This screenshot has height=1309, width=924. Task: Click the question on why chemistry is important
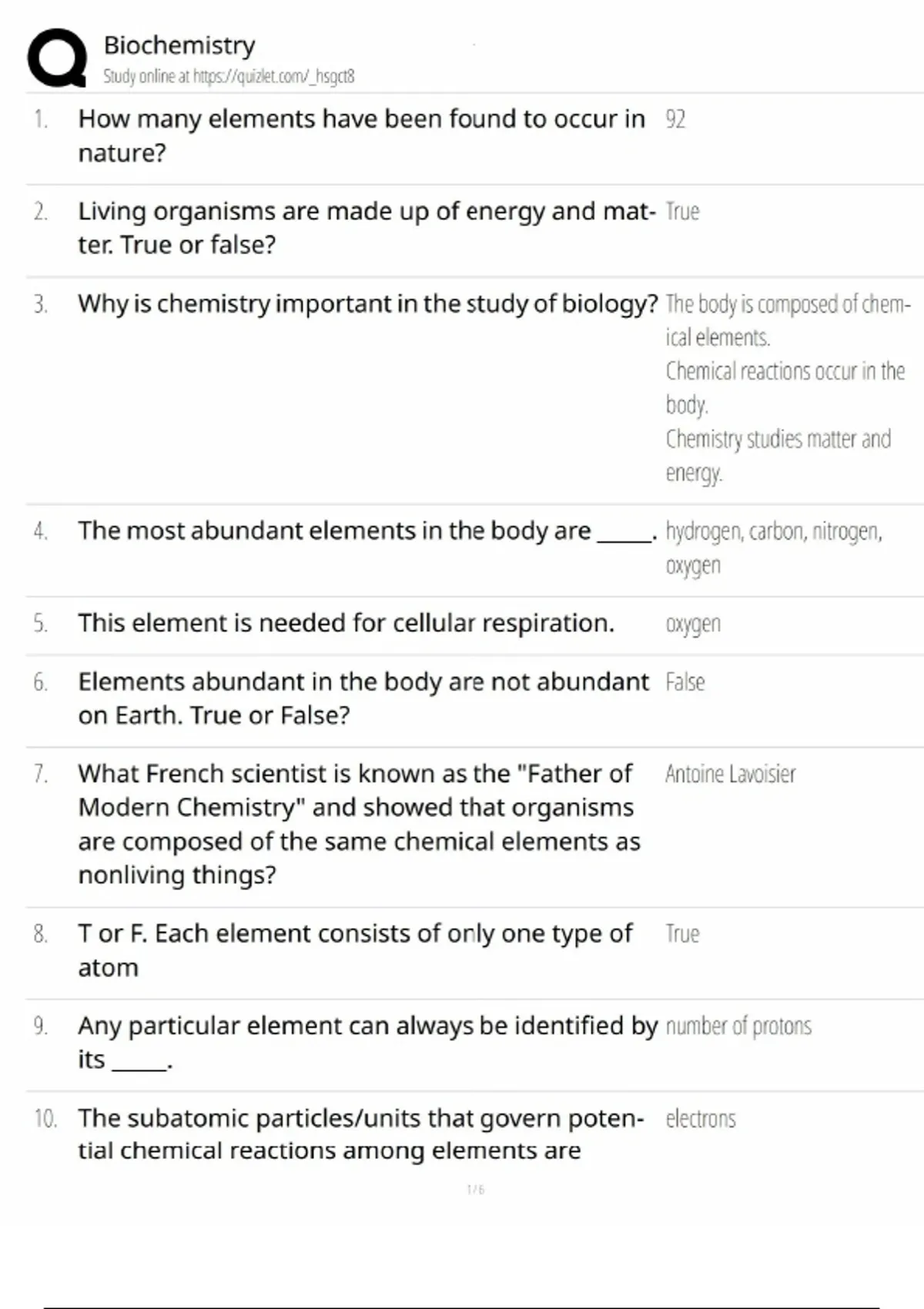click(x=368, y=303)
